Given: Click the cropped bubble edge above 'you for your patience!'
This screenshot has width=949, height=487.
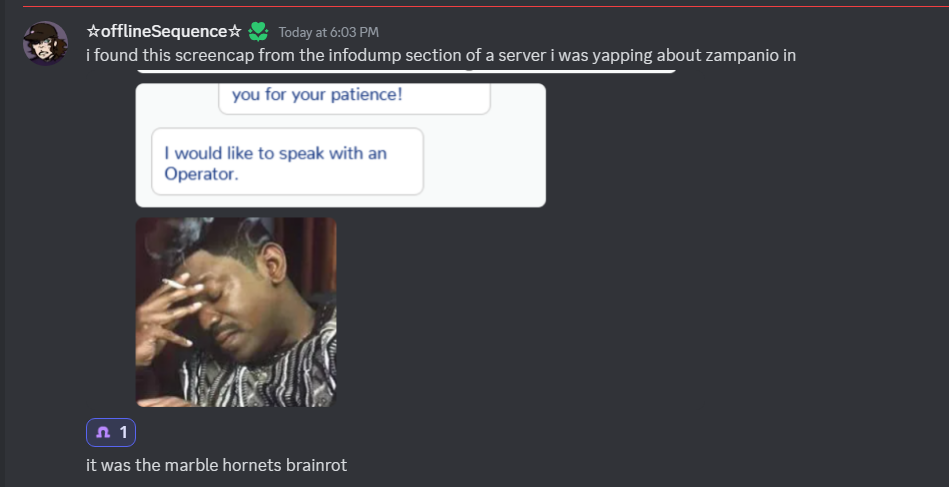Looking at the screenshot, I should (x=406, y=71).
